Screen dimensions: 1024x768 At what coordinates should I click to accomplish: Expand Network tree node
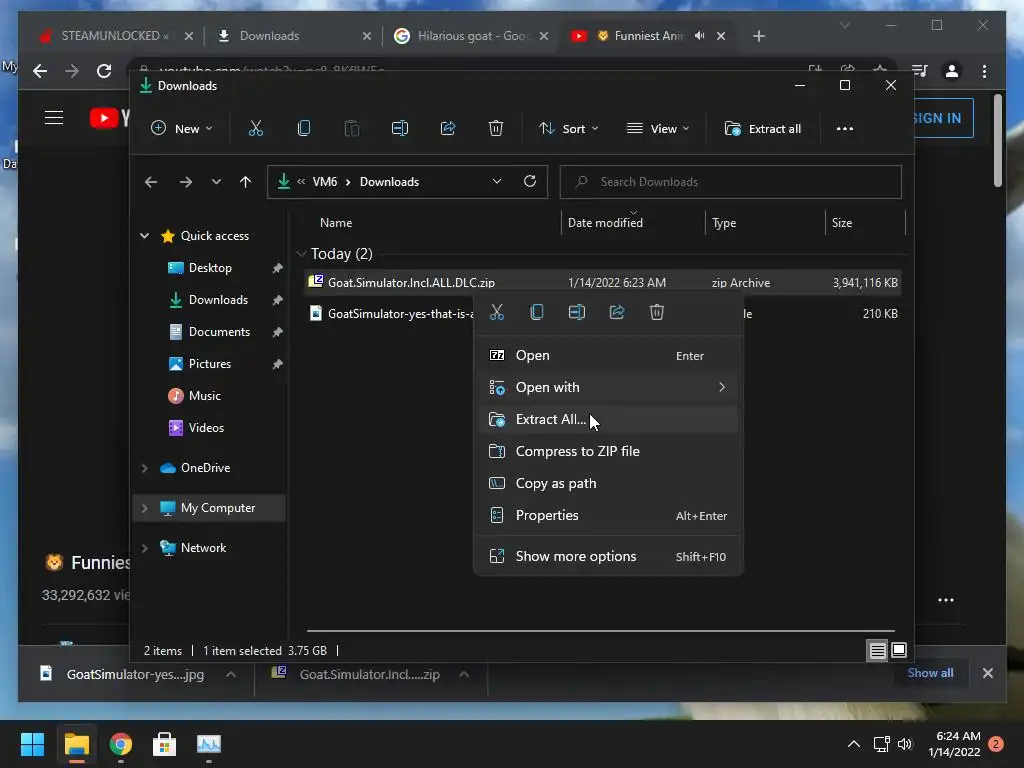144,548
